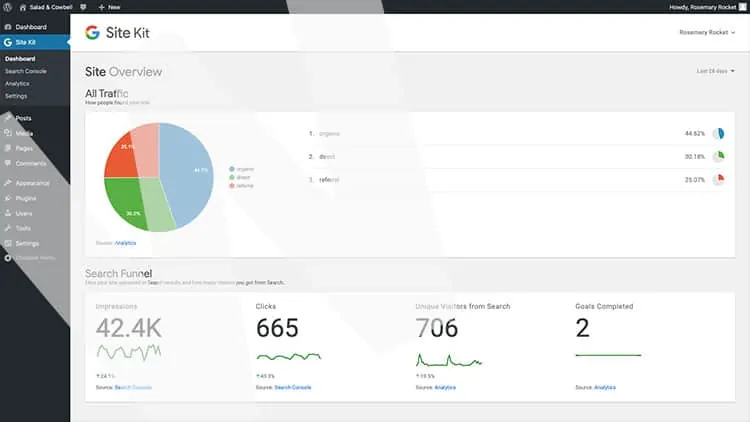This screenshot has height=422, width=750.
Task: Select the referral traffic row
Action: click(x=517, y=180)
